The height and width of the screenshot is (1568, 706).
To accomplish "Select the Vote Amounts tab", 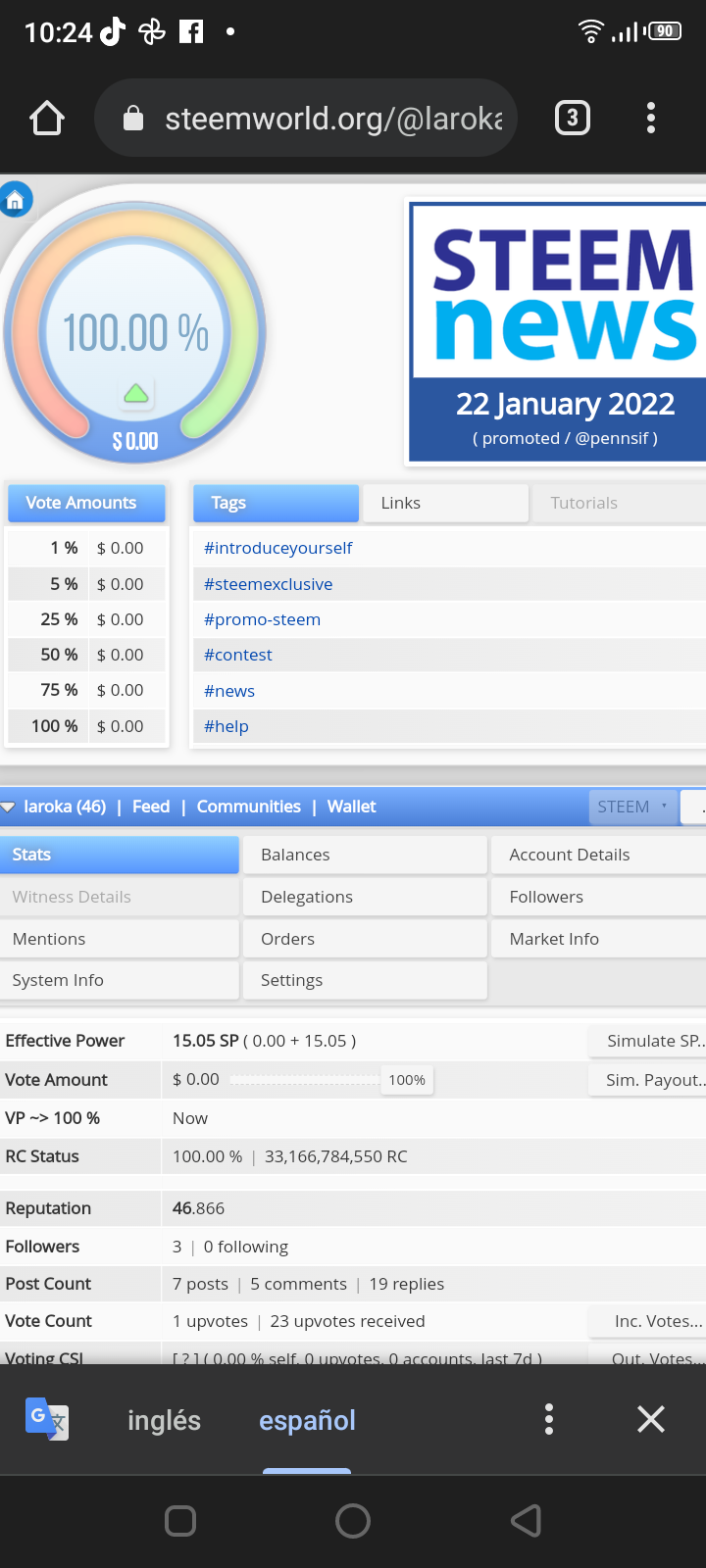I will click(86, 503).
